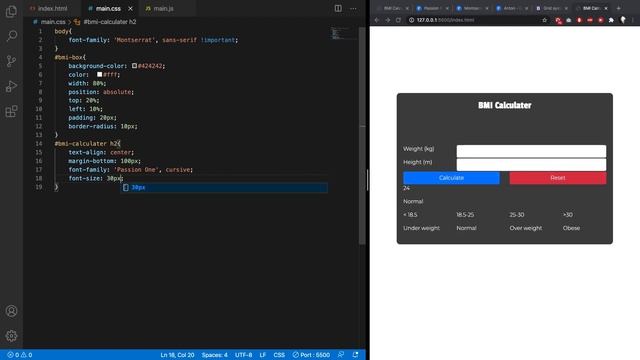Open notifications bell in status bar

coord(355,355)
